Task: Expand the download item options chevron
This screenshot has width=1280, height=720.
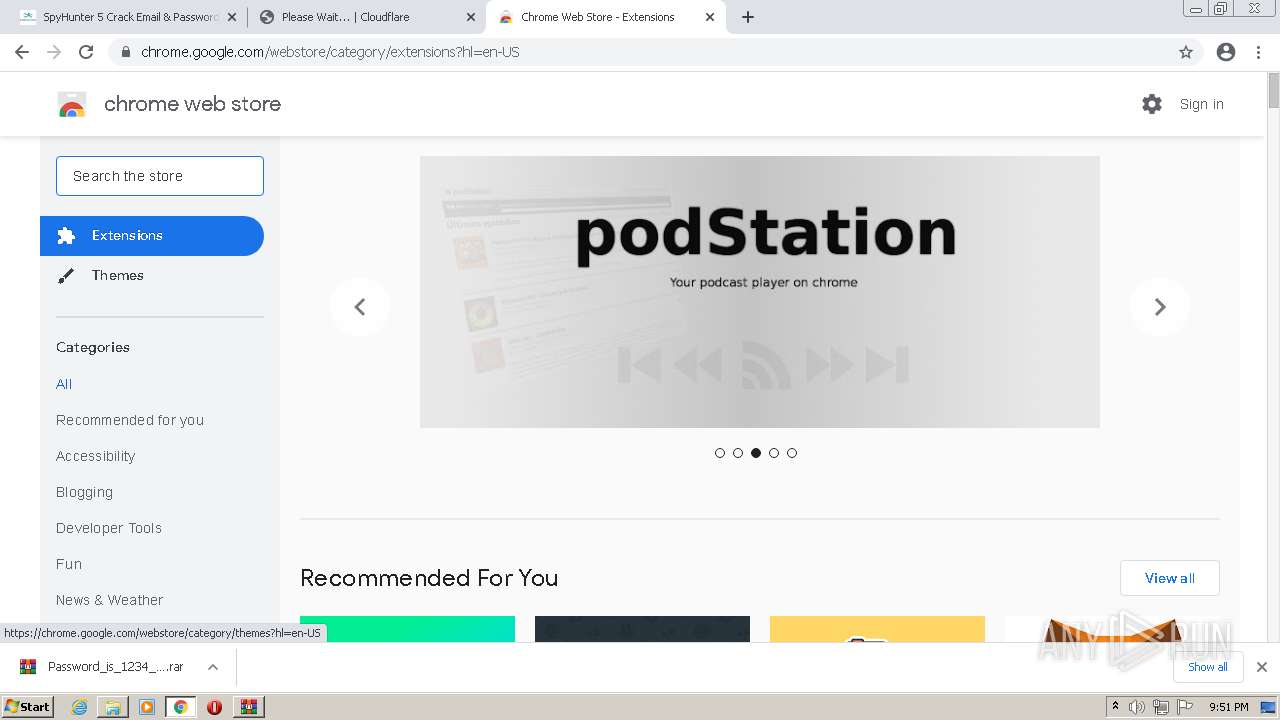Action: pos(213,667)
